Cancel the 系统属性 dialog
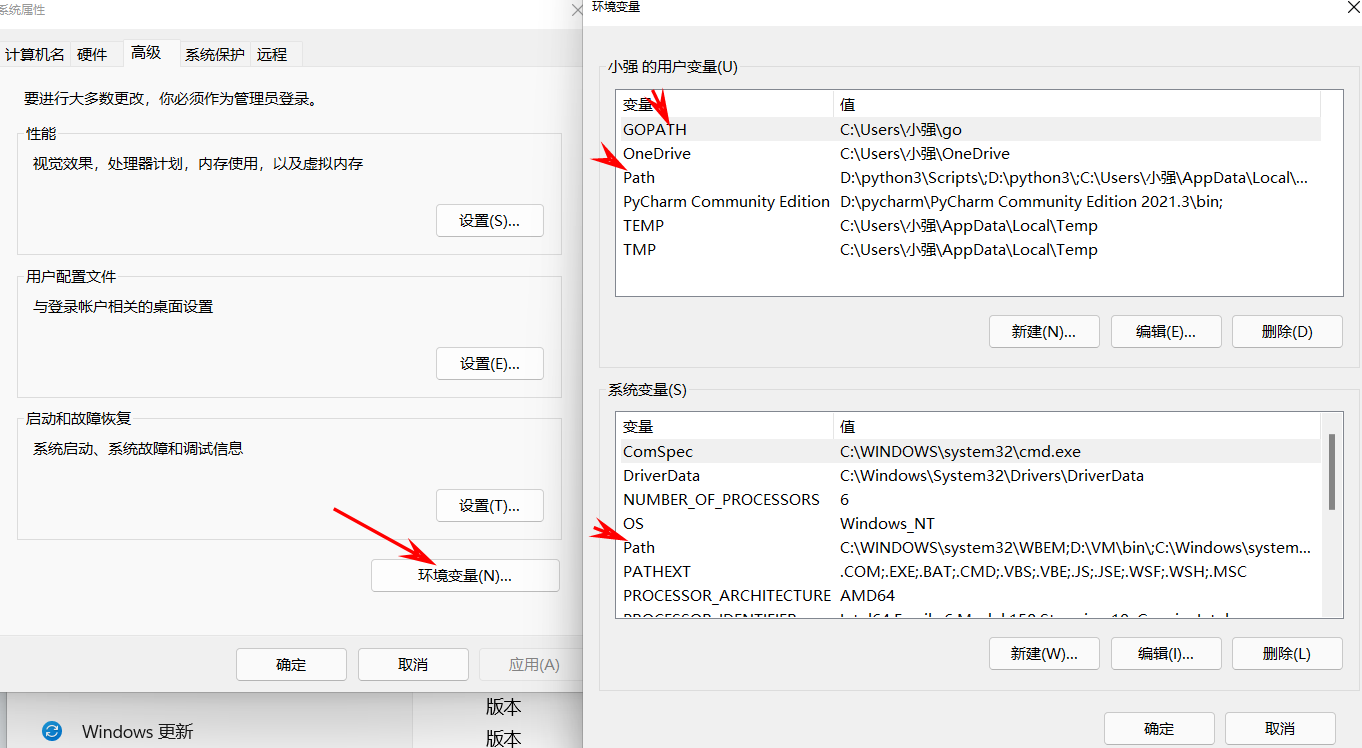Screen dimensions: 1362x748 413,665
